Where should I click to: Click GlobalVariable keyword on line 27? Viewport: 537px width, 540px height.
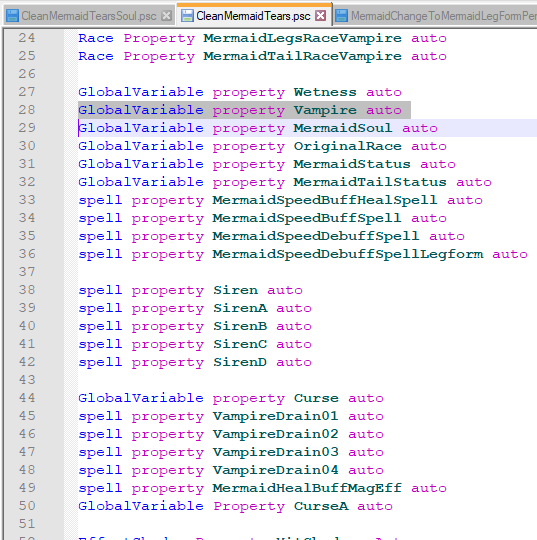point(141,92)
